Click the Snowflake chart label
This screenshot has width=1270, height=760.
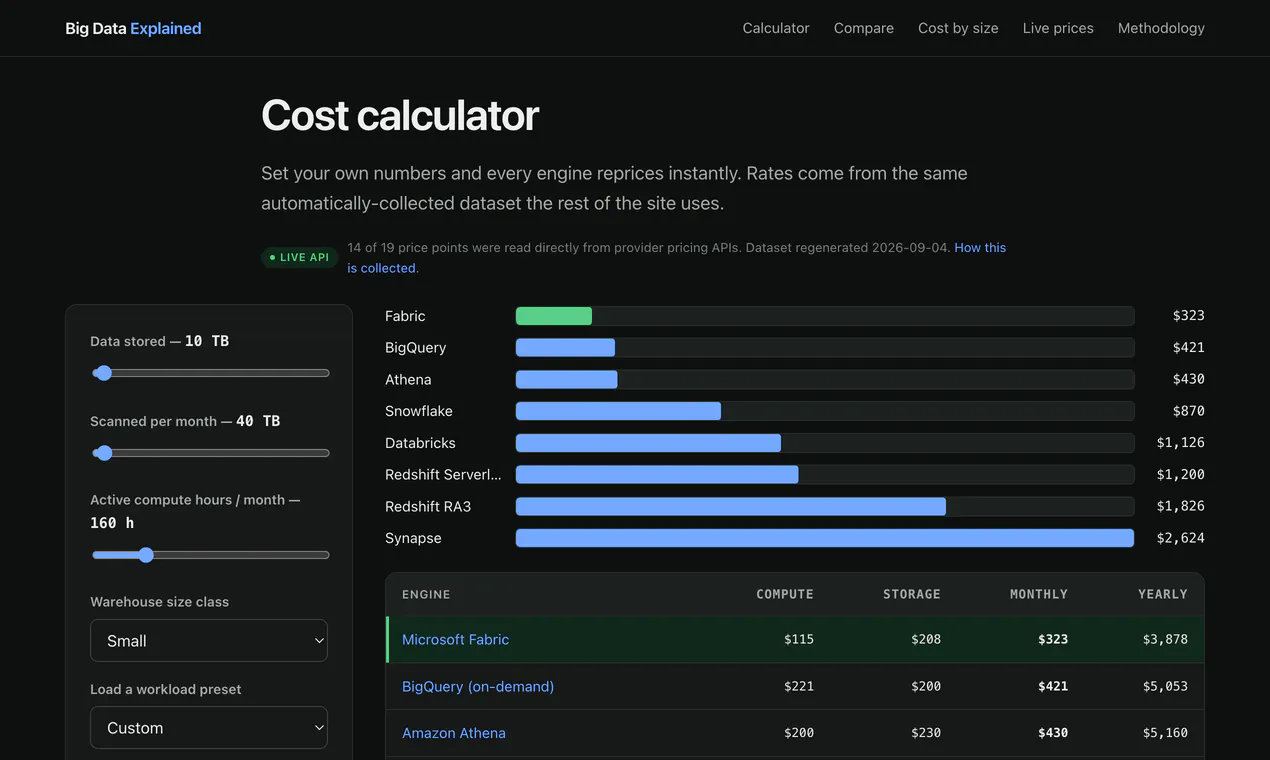pyautogui.click(x=419, y=411)
